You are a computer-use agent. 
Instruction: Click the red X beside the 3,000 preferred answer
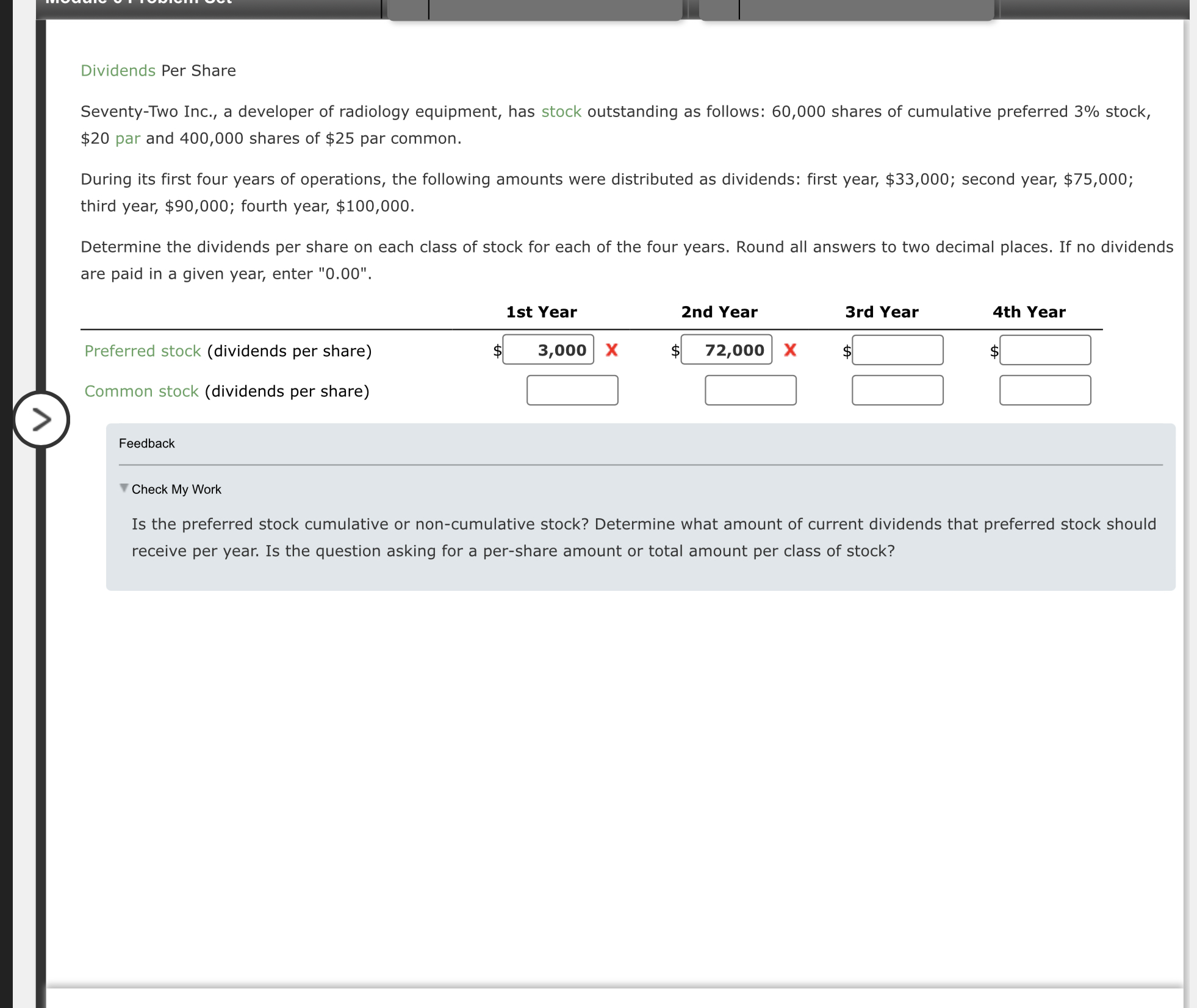[611, 350]
